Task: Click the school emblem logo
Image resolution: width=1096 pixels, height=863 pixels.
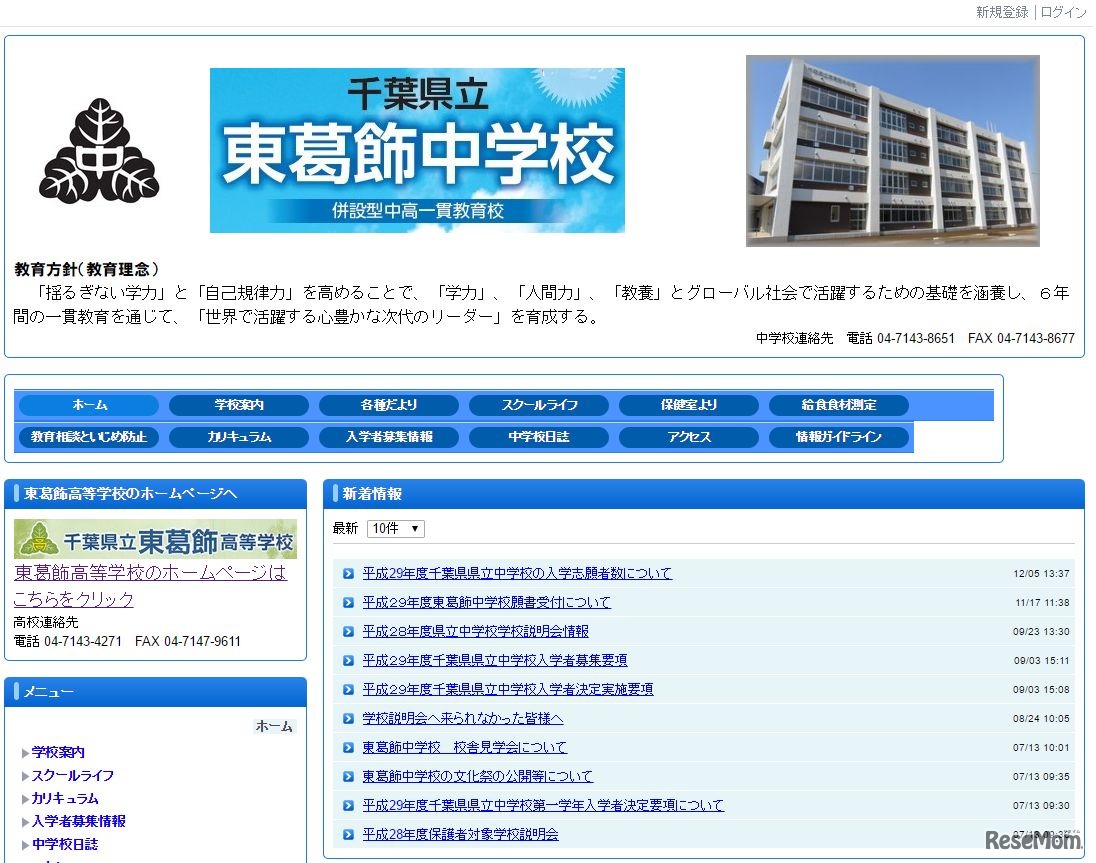Action: tap(99, 150)
